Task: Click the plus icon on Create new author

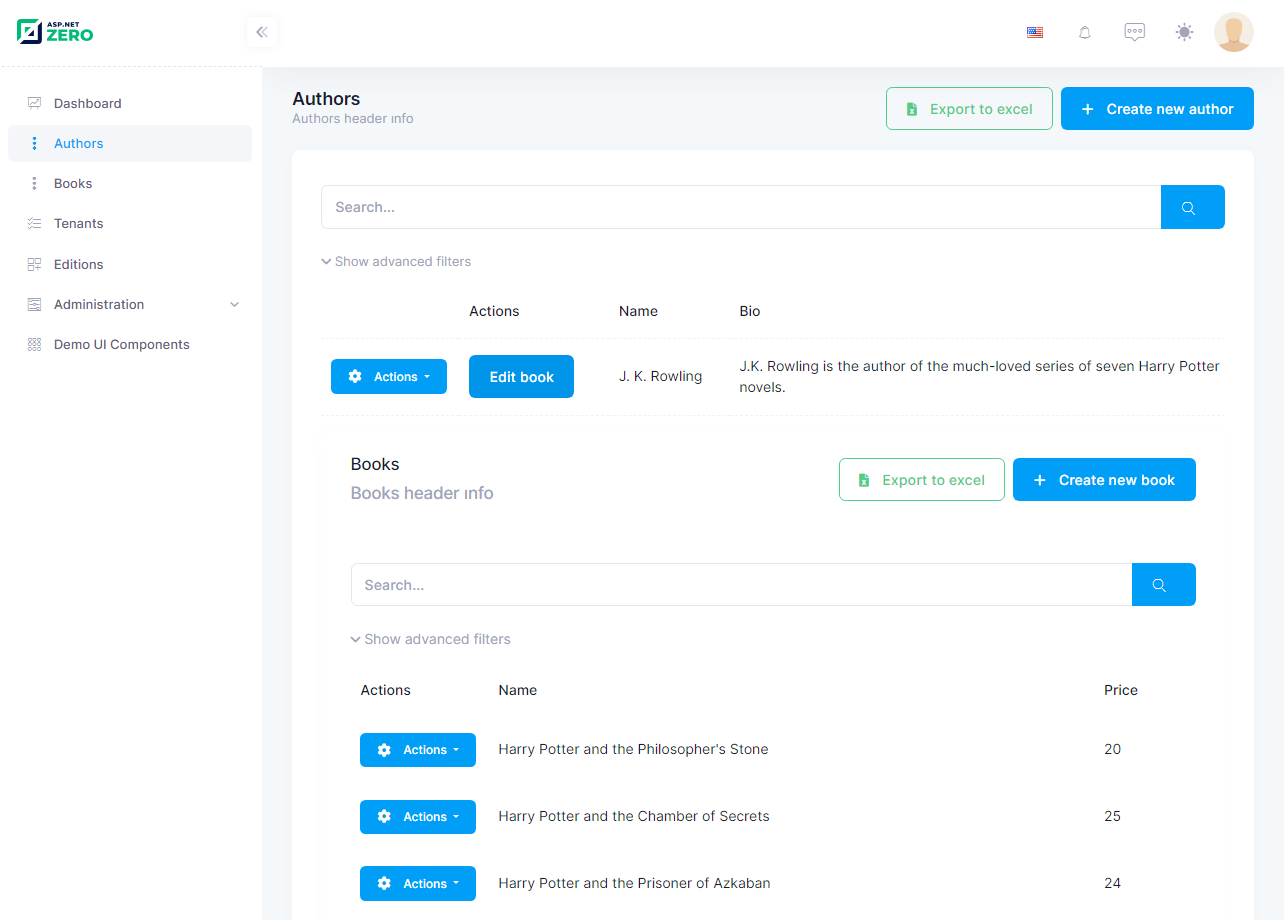Action: click(1088, 109)
